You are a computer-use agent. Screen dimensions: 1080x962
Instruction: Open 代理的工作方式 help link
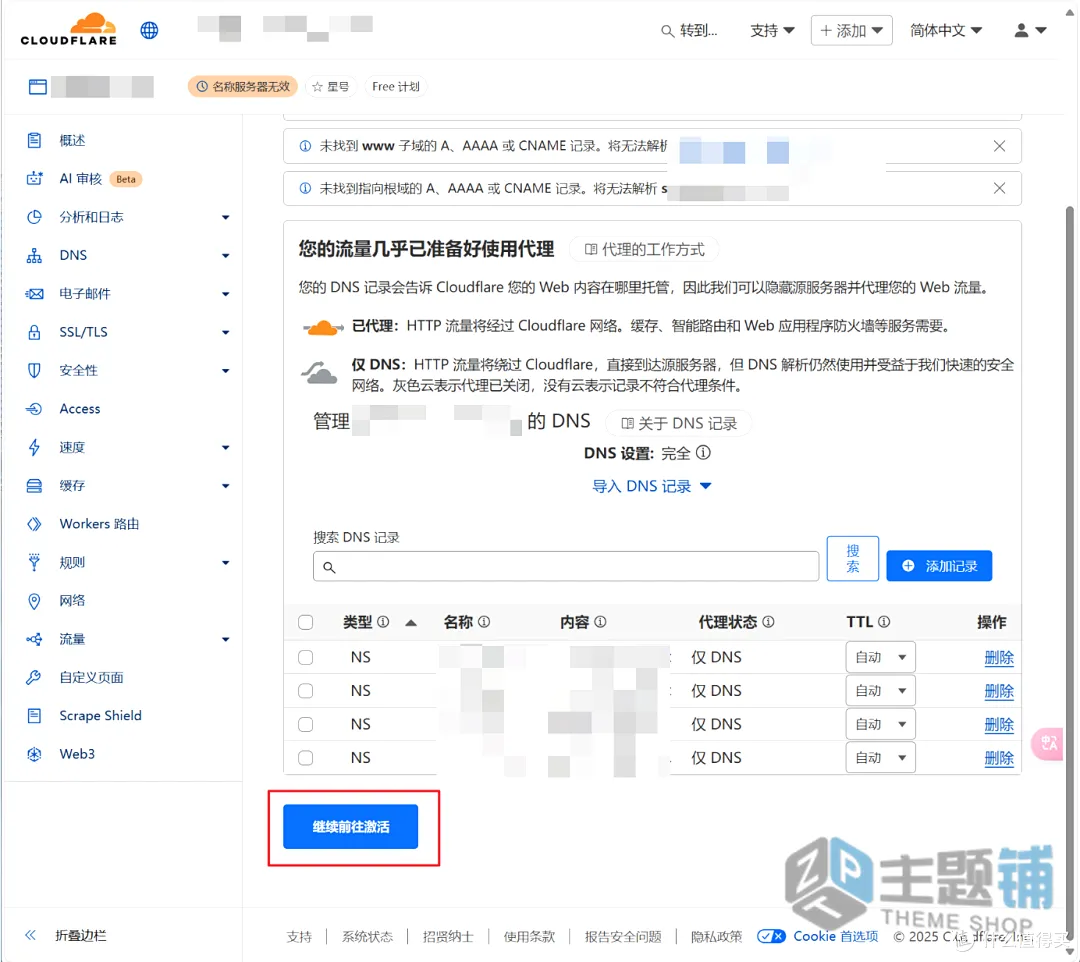[645, 249]
